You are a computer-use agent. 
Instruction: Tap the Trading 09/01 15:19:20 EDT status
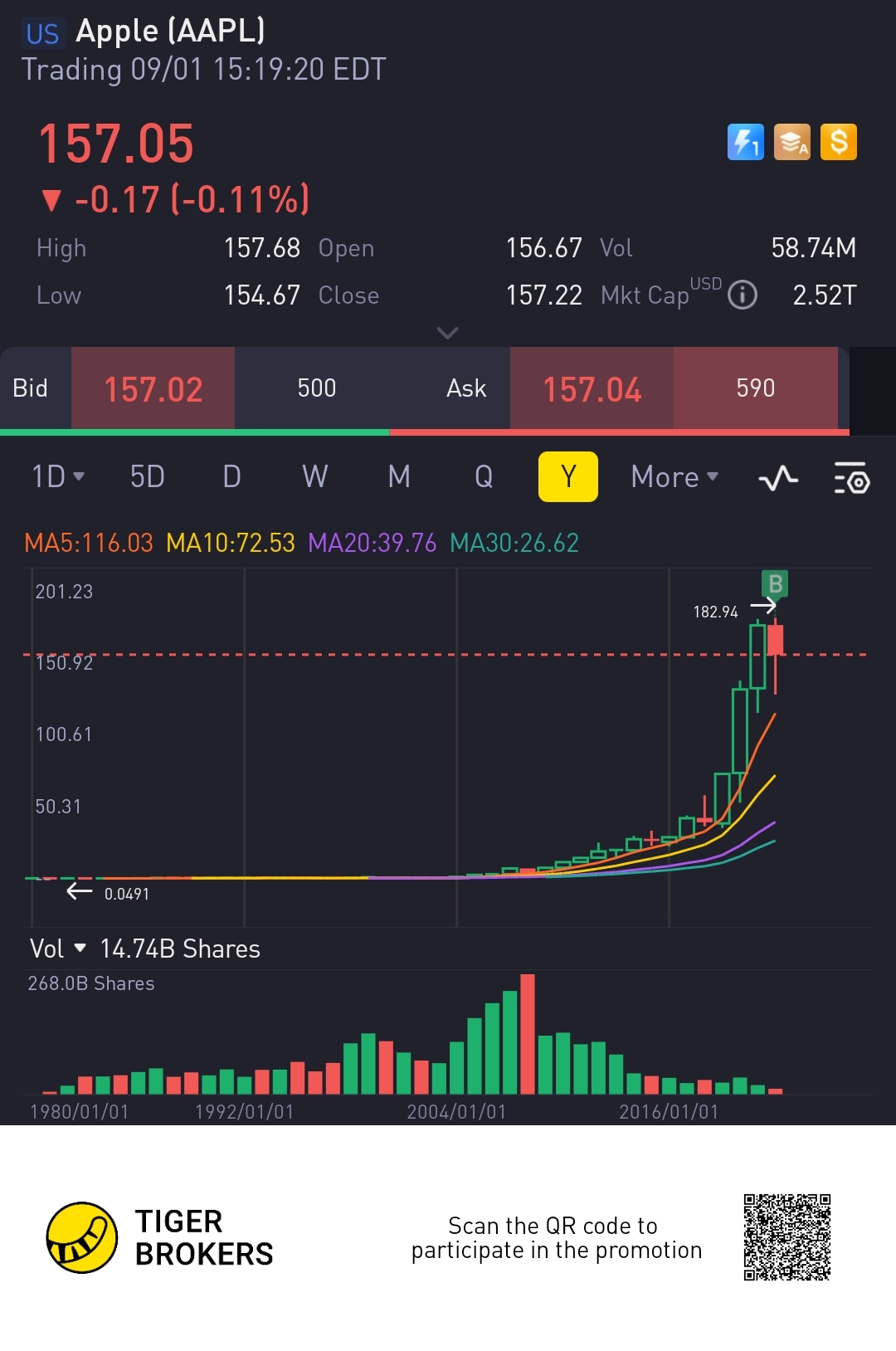tap(204, 69)
